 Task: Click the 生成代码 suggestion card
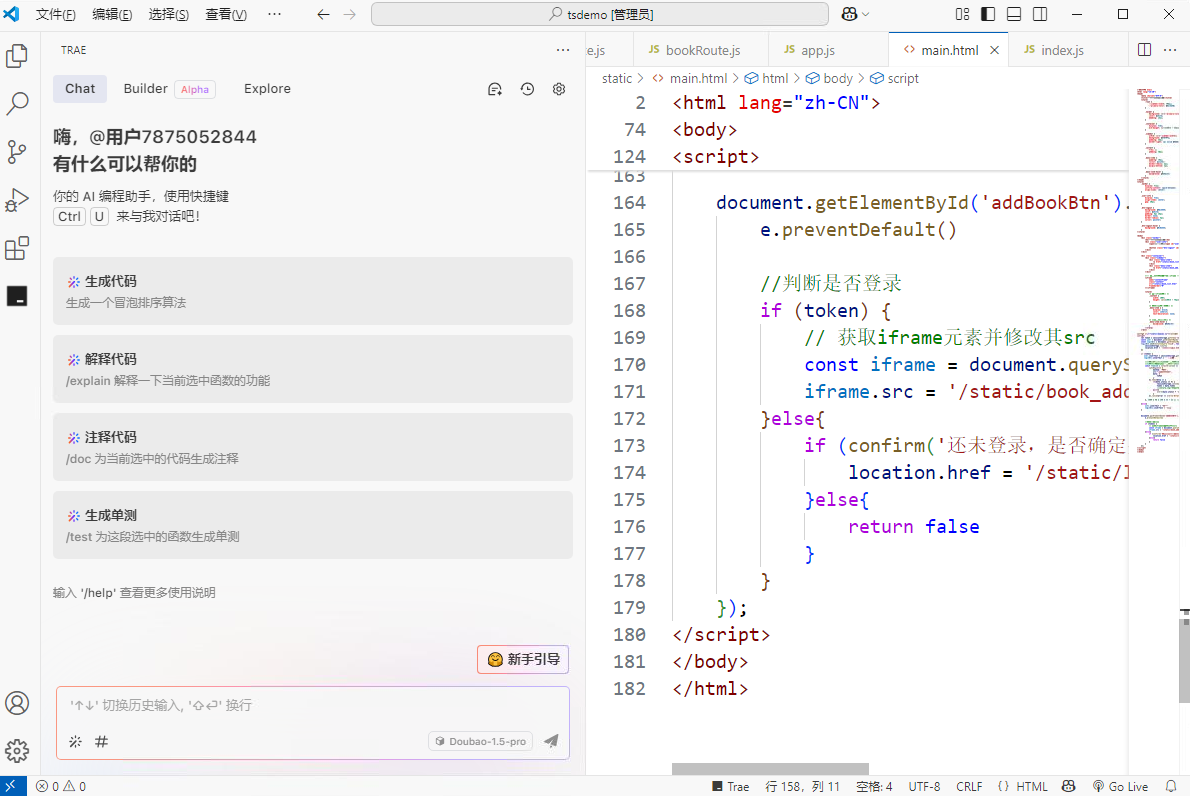[313, 291]
